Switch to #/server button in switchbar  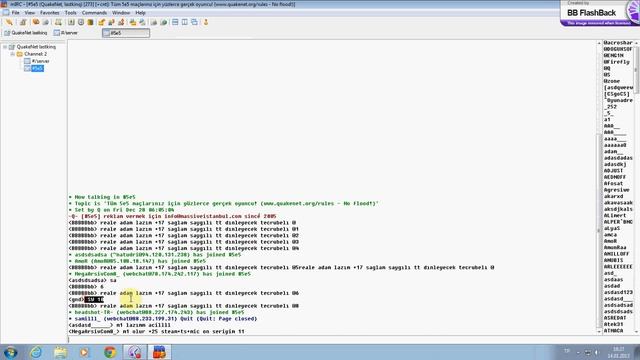point(65,33)
